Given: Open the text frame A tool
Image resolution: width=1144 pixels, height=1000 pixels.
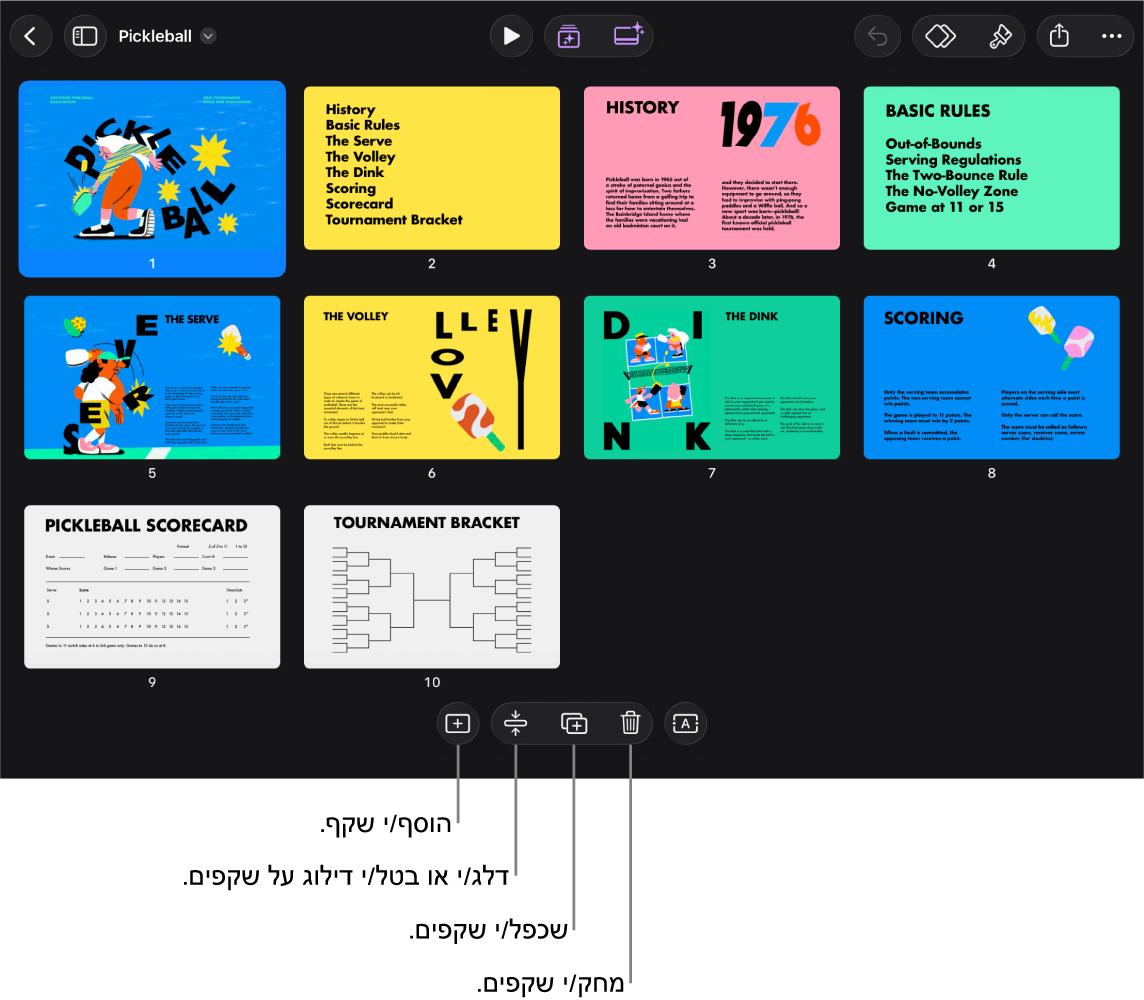Looking at the screenshot, I should pyautogui.click(x=686, y=724).
